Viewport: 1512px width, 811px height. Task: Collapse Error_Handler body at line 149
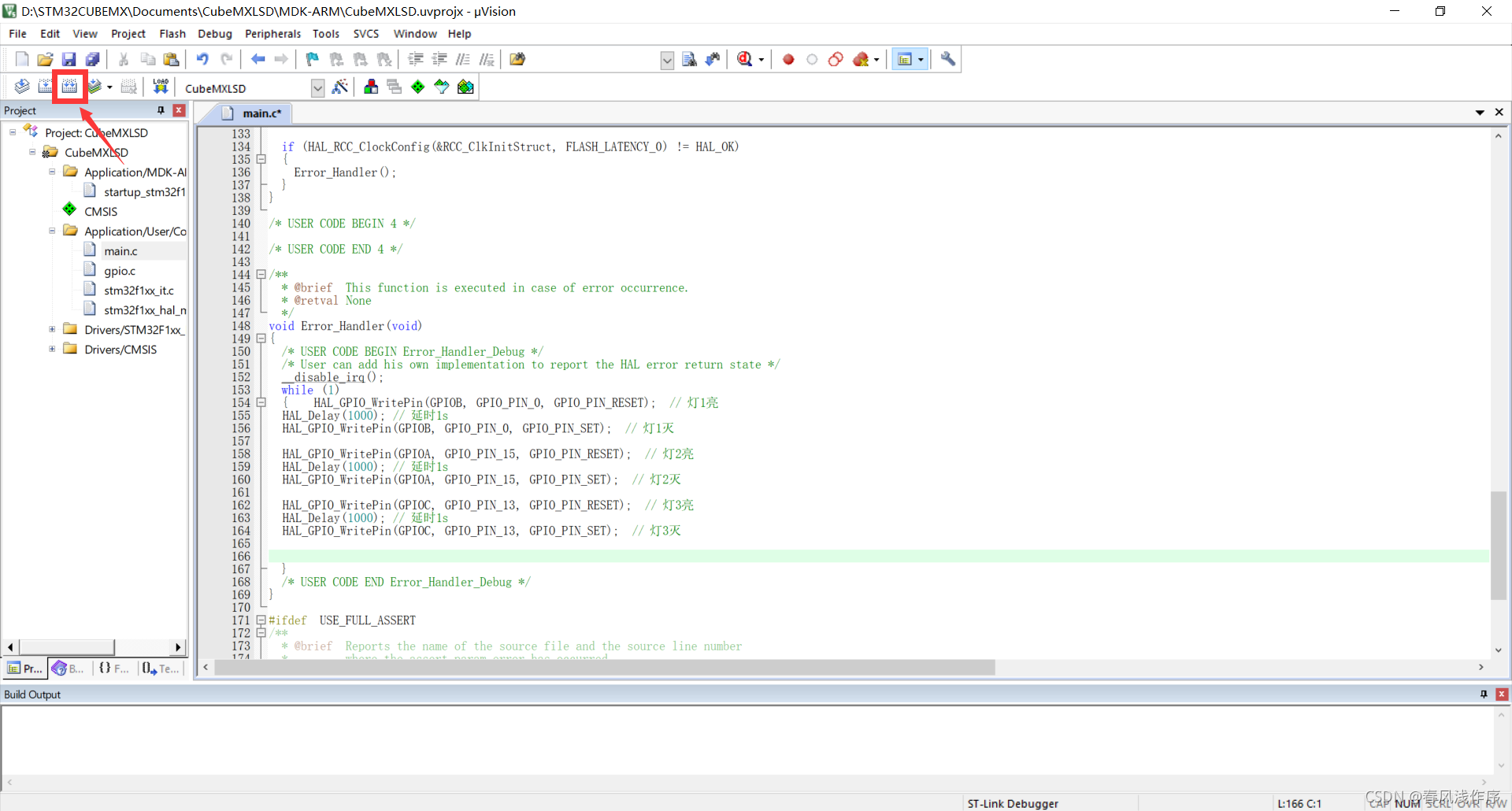[x=261, y=339]
